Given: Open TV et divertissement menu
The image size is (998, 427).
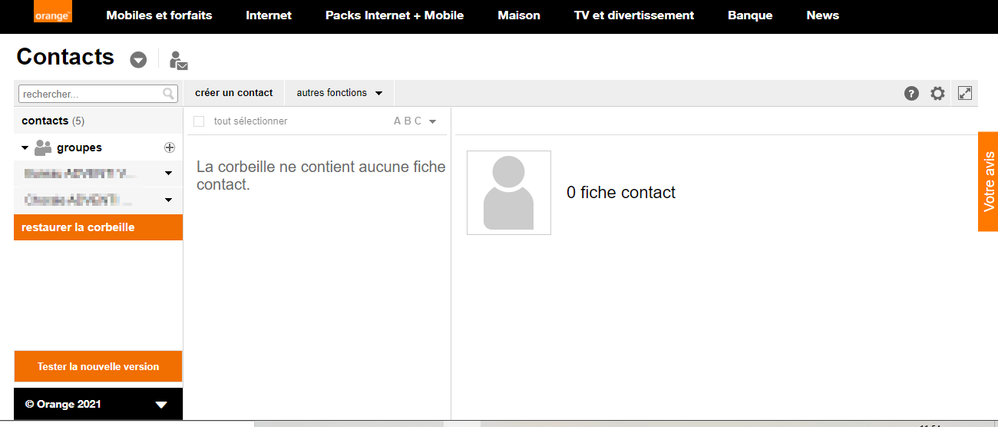Looking at the screenshot, I should pos(634,15).
